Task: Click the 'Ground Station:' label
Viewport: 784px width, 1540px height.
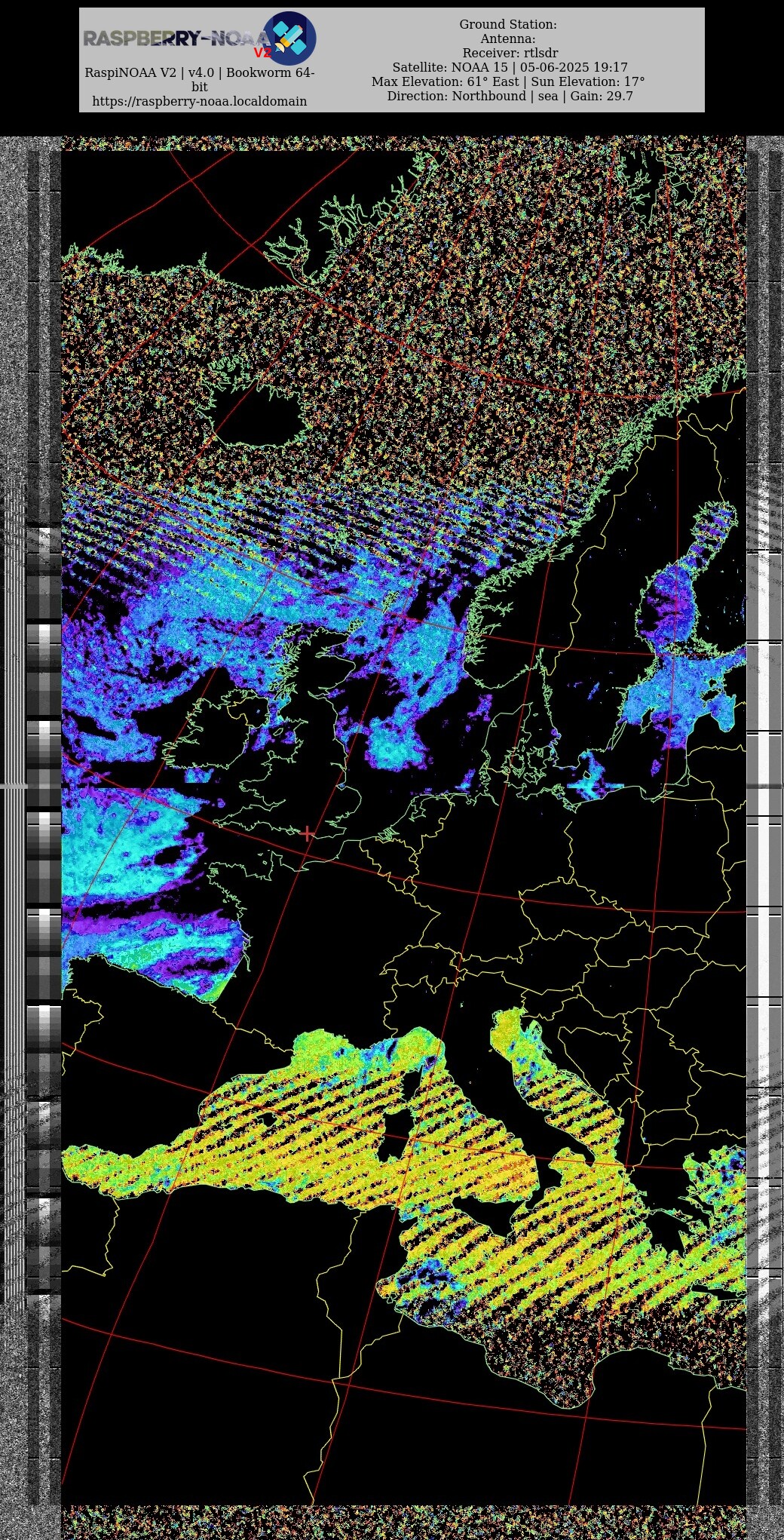Action: [508, 24]
